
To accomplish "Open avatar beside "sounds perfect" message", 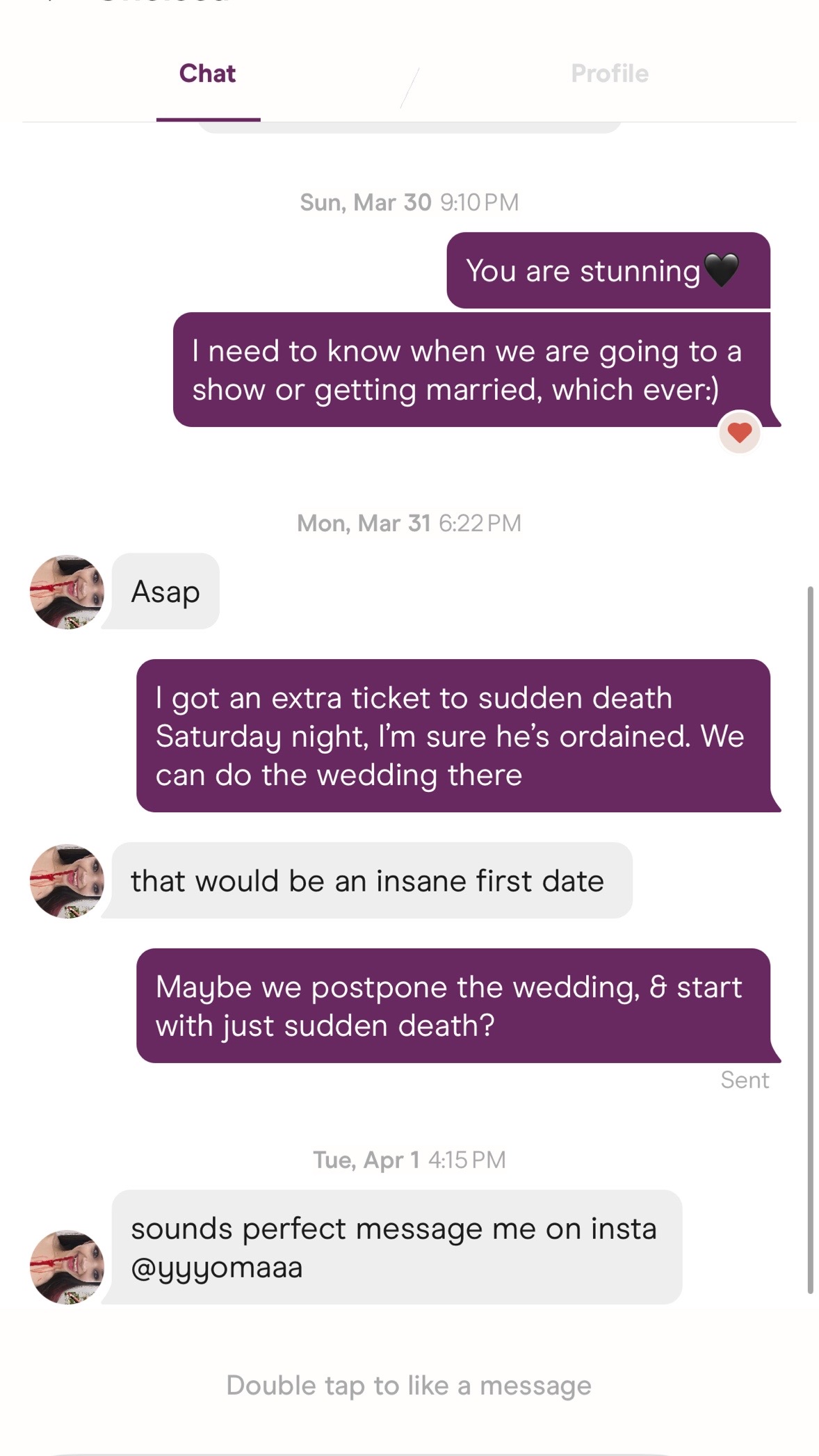I will (x=67, y=1267).
